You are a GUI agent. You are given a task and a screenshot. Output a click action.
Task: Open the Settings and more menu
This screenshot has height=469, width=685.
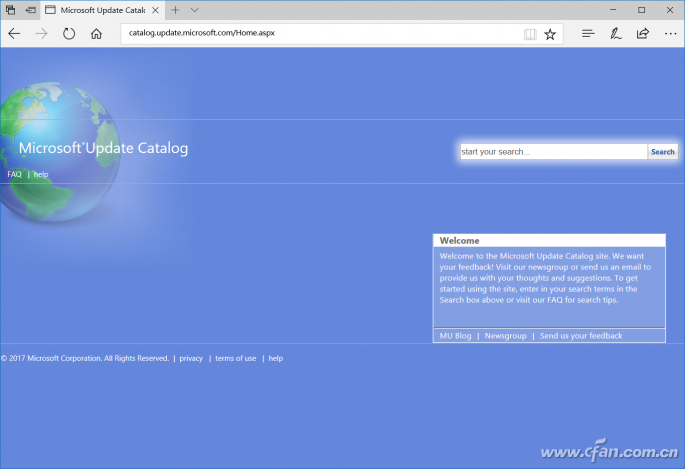(669, 33)
